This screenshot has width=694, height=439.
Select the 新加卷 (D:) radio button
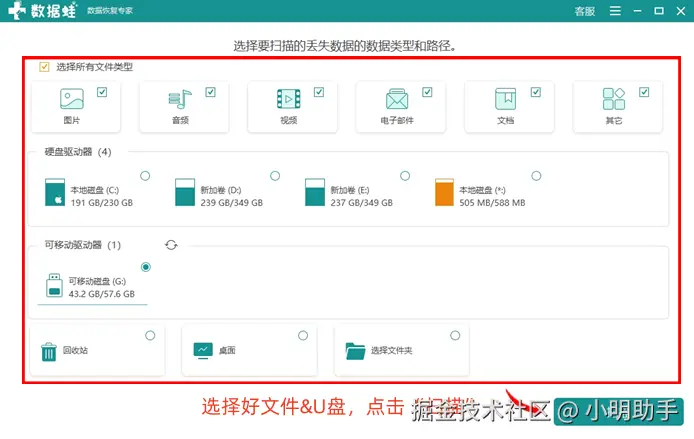pyautogui.click(x=275, y=176)
